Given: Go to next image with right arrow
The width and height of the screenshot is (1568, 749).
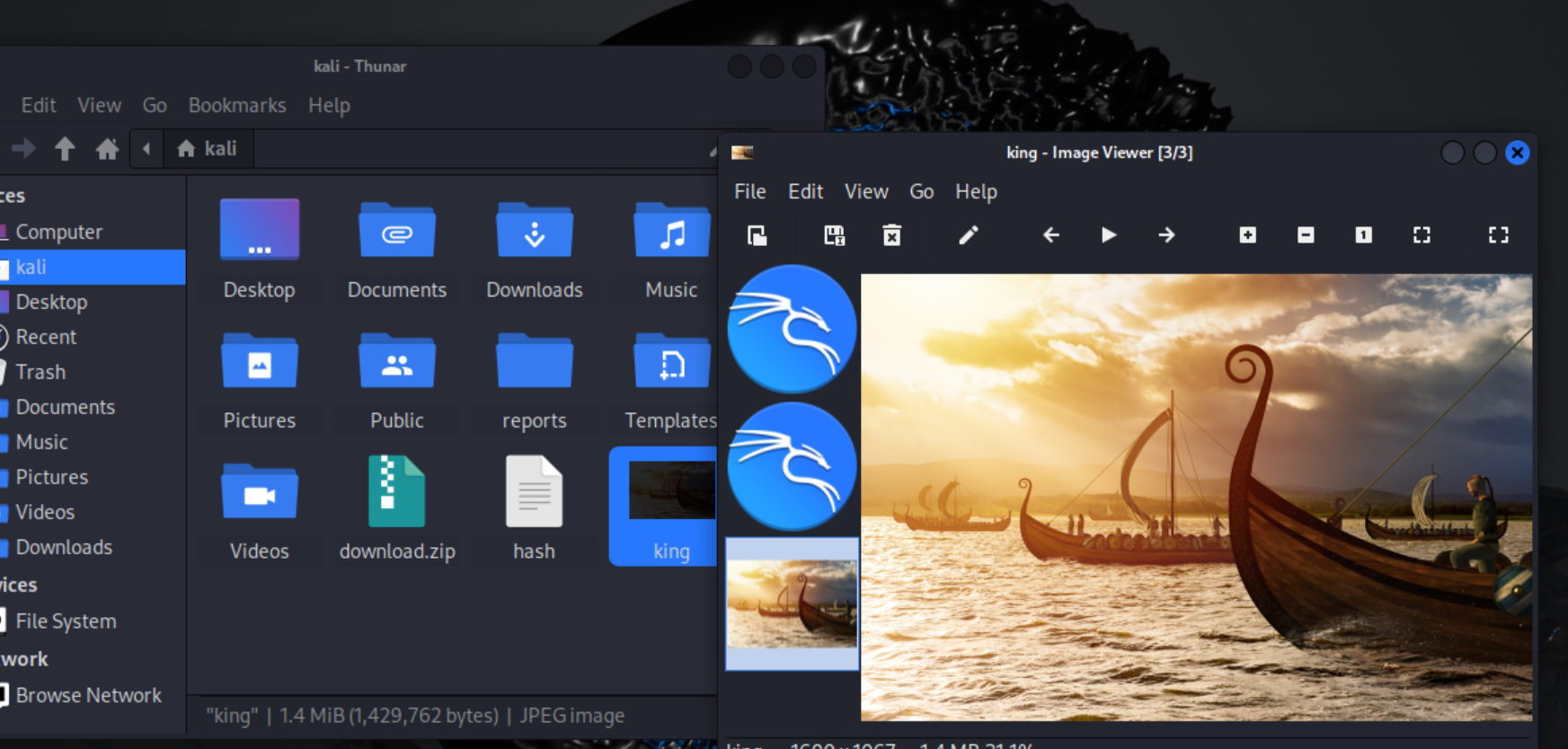Looking at the screenshot, I should point(1166,235).
